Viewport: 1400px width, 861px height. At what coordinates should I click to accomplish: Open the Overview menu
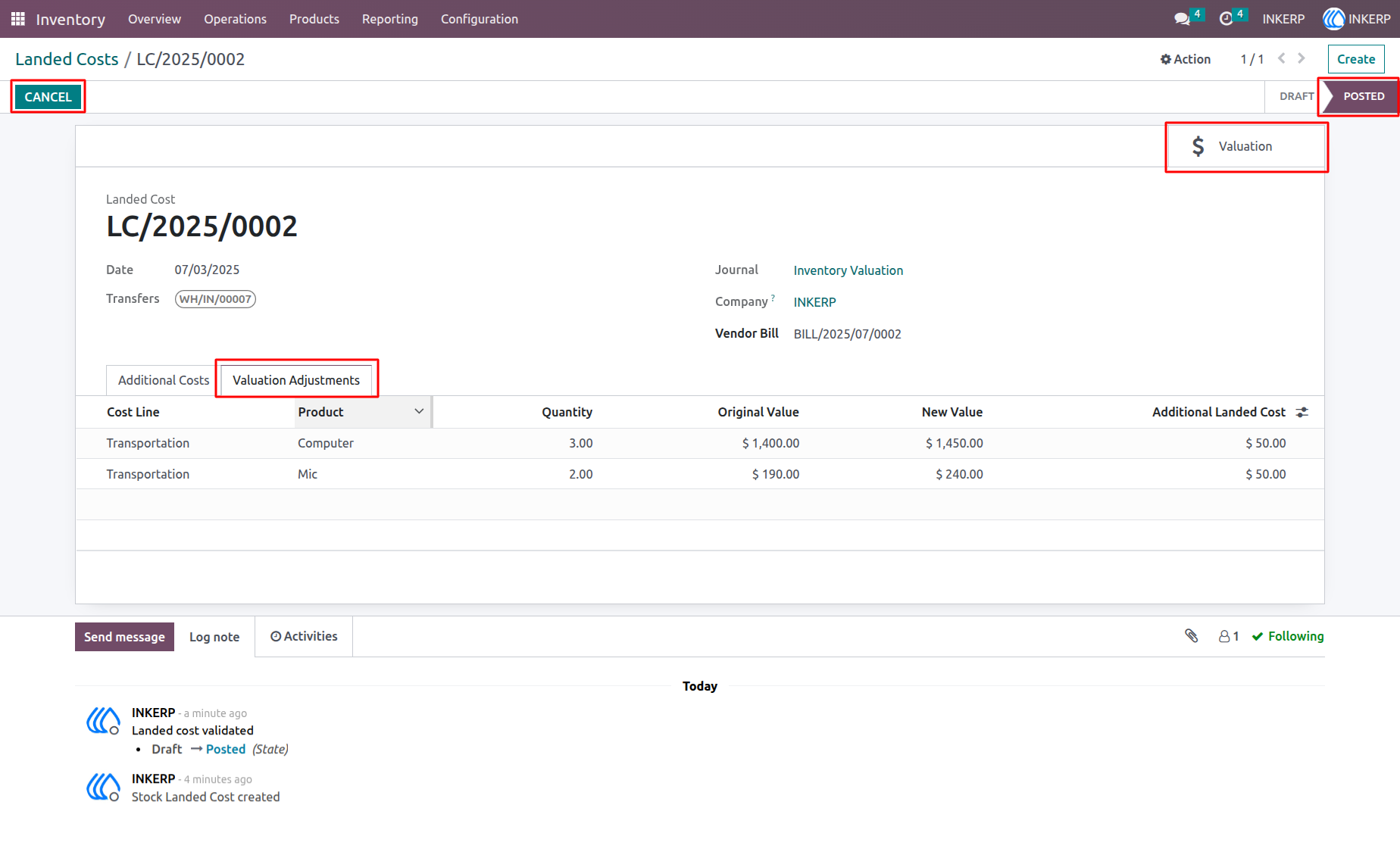155,19
